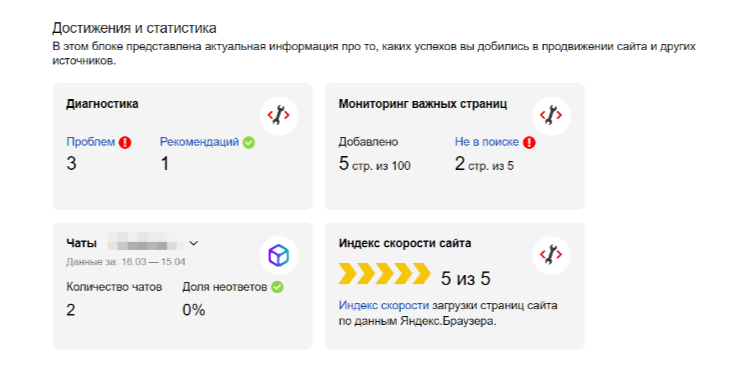The width and height of the screenshot is (736, 388).
Task: Click green check icon next to Рекомендаций
Action: 249,142
